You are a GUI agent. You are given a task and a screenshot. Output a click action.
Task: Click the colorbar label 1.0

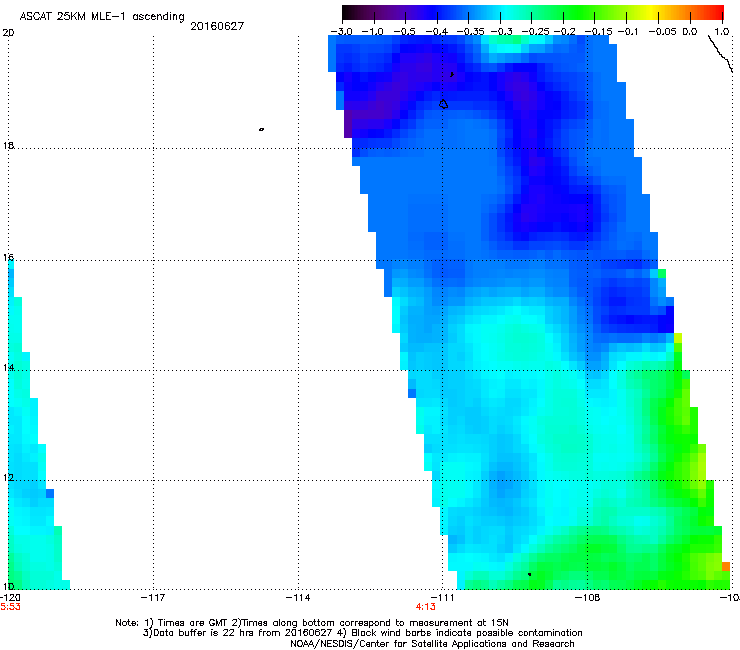[722, 32]
